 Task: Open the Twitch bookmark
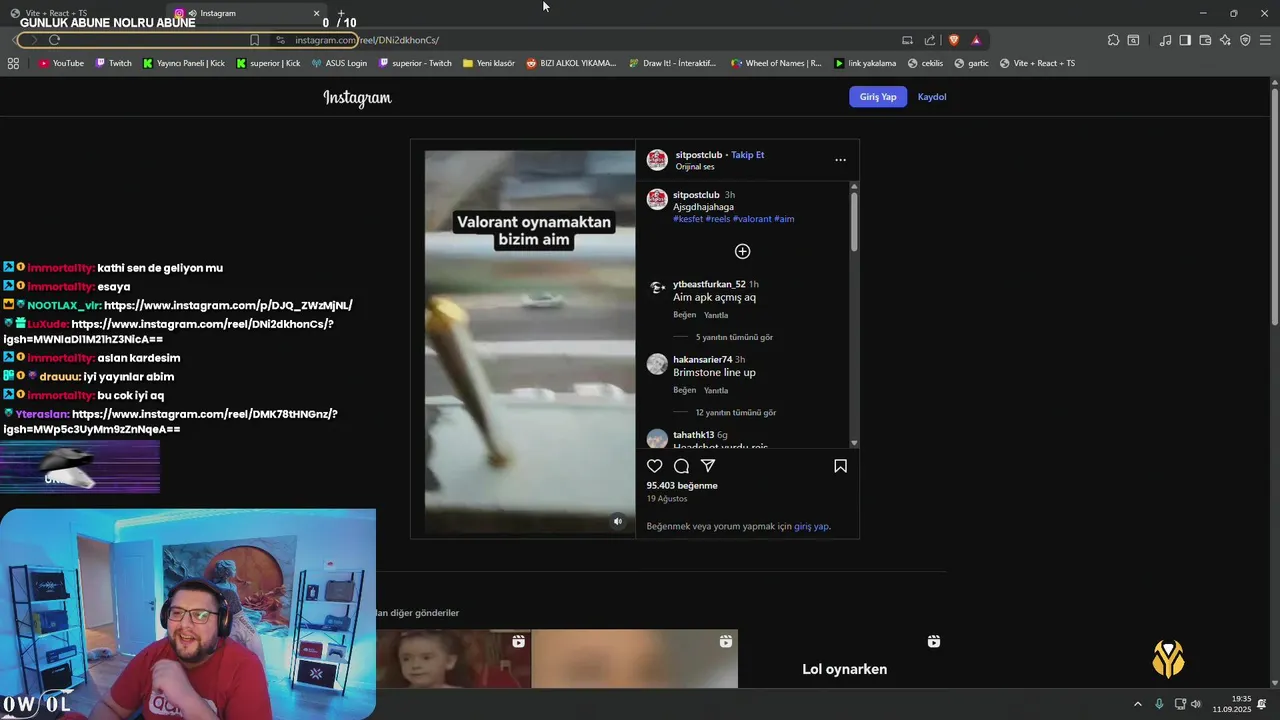(x=113, y=63)
